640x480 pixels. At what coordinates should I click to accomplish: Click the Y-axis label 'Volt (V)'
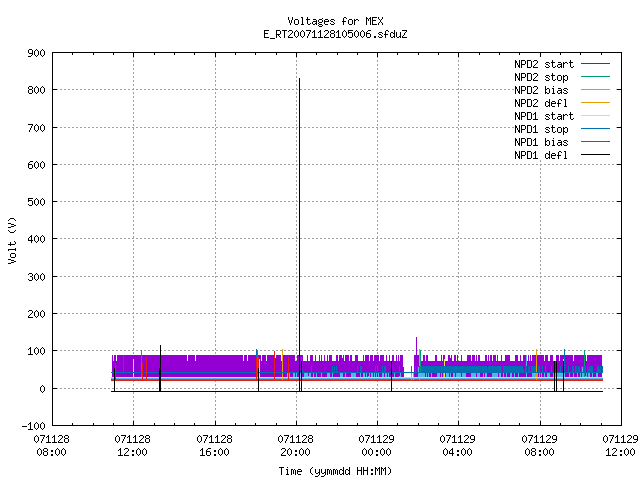click(12, 240)
